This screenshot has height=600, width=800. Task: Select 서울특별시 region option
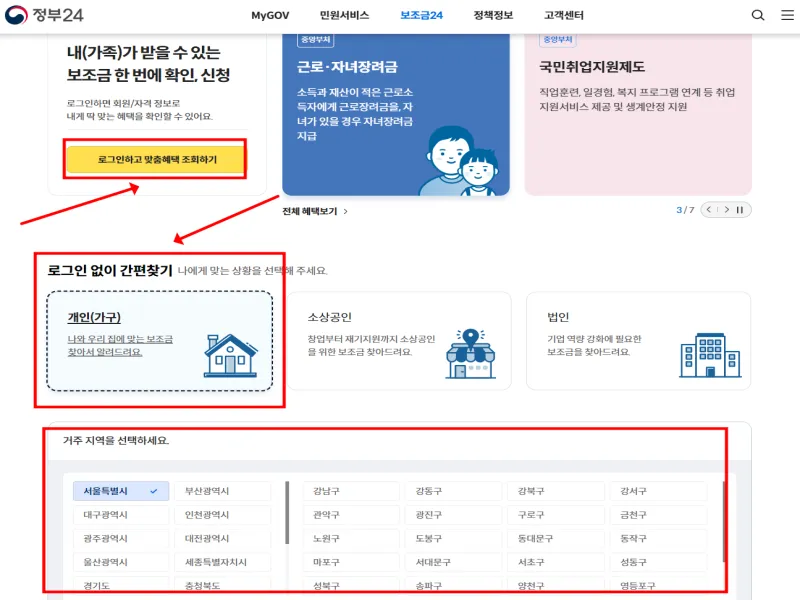pos(114,491)
